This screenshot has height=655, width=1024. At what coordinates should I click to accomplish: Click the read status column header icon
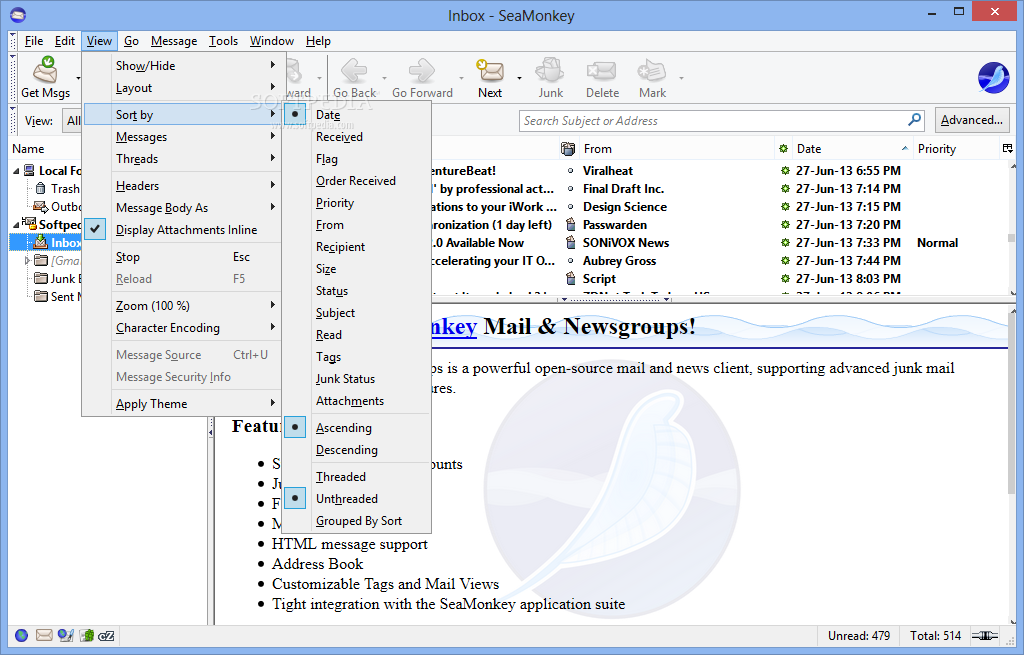pos(784,149)
